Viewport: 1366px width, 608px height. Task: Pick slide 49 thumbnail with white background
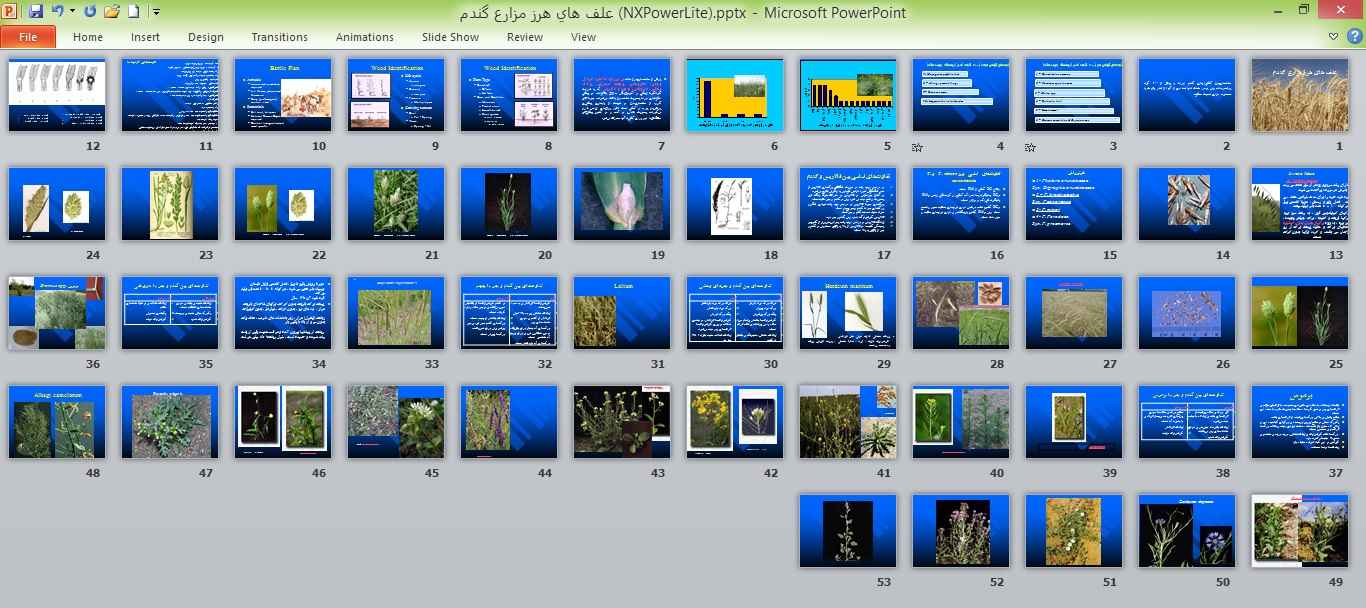tap(1299, 531)
